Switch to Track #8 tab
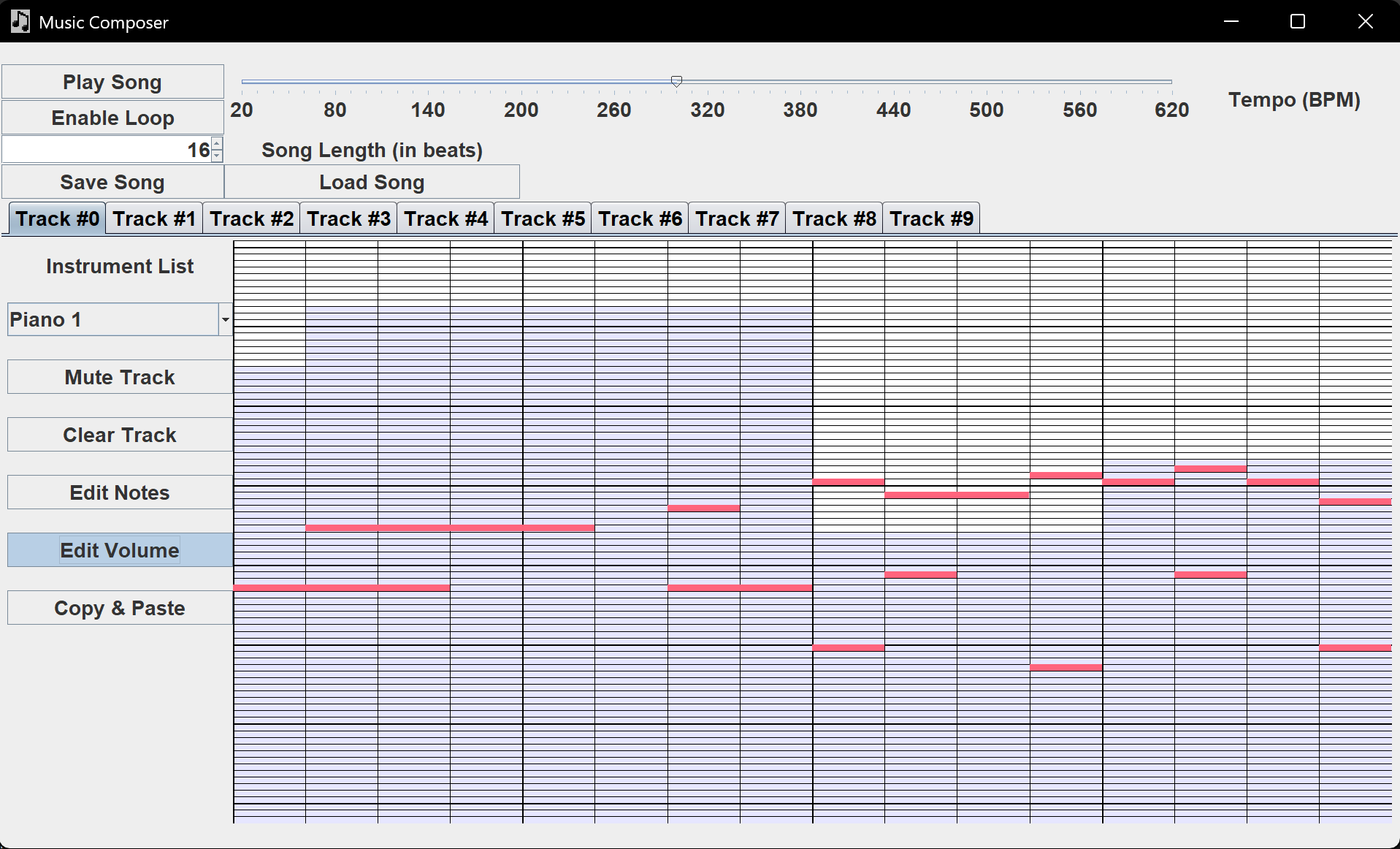The height and width of the screenshot is (849, 1400). [x=834, y=218]
